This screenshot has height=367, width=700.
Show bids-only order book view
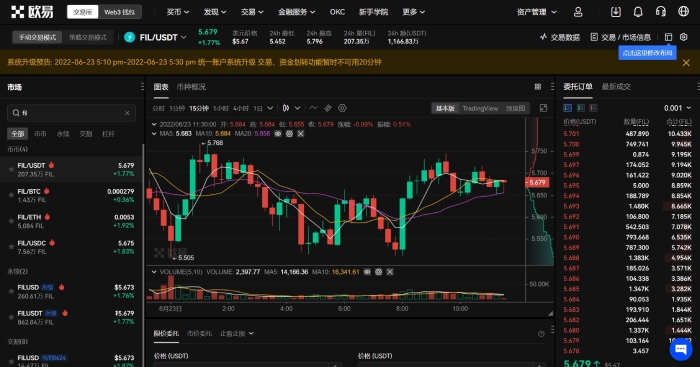(x=581, y=108)
